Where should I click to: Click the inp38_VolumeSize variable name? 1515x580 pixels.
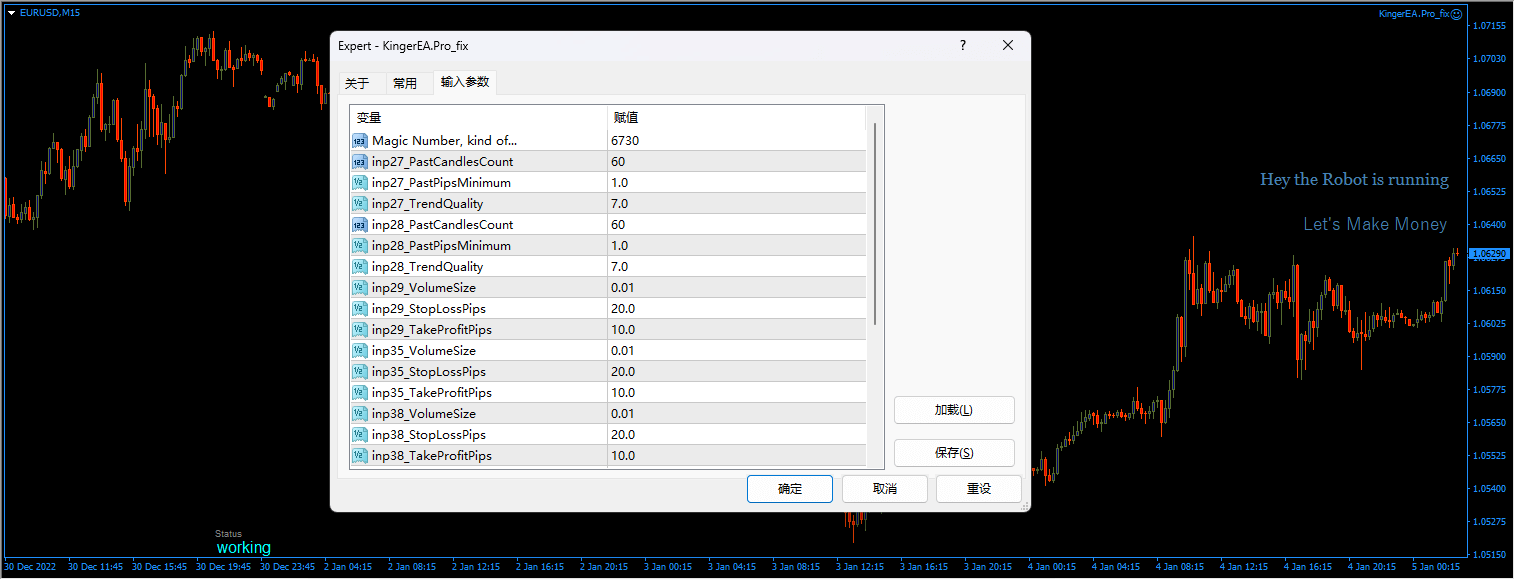424,414
